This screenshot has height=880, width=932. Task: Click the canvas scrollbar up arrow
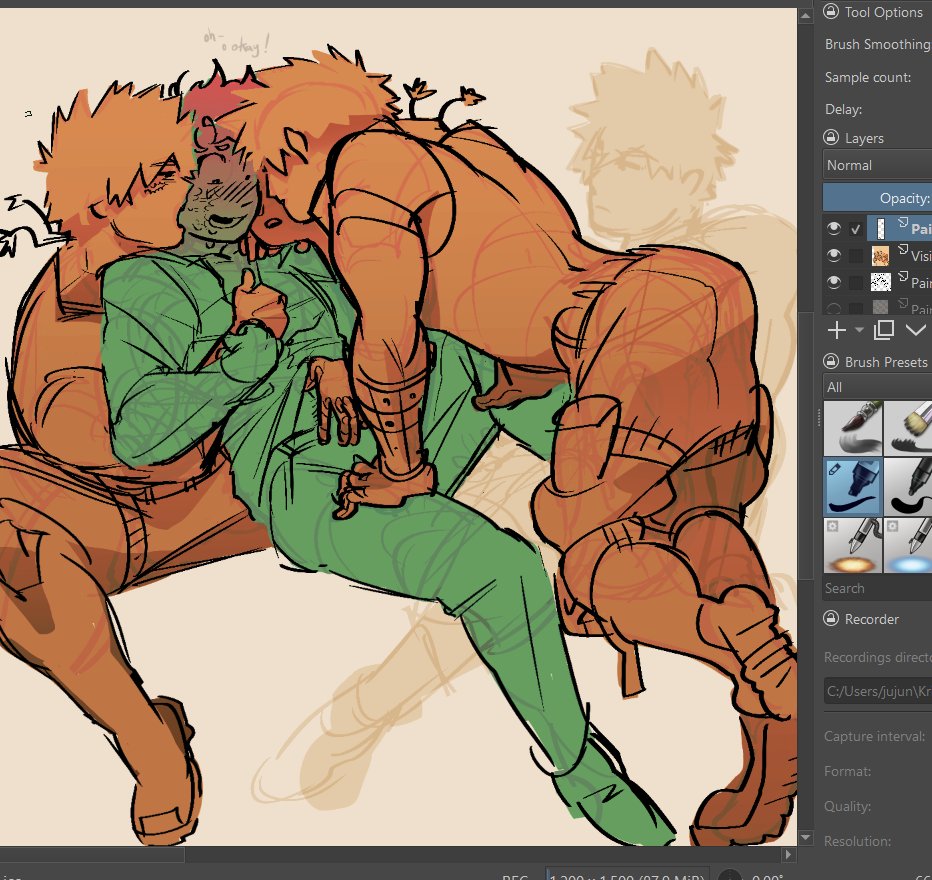[805, 17]
